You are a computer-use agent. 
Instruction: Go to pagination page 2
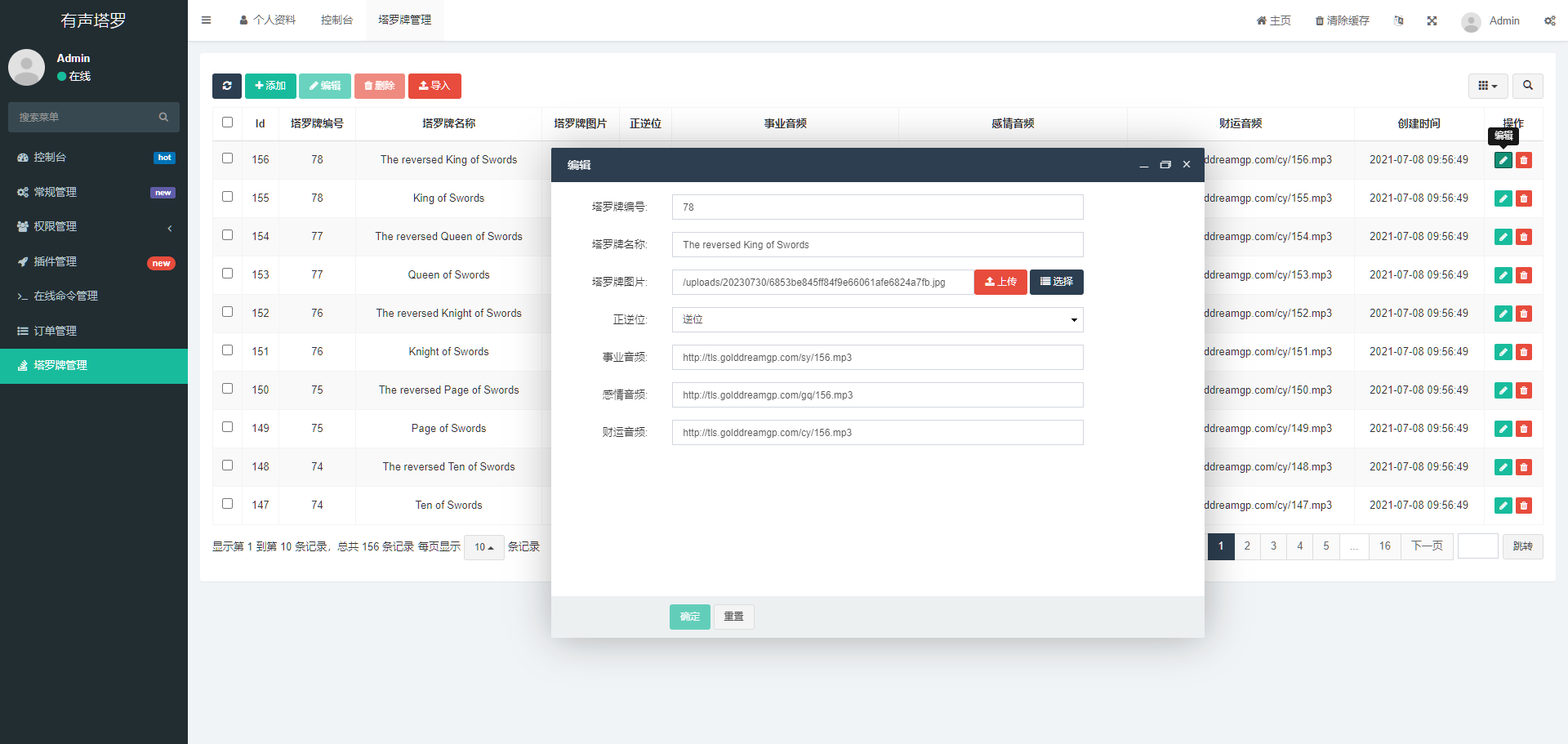coord(1247,546)
